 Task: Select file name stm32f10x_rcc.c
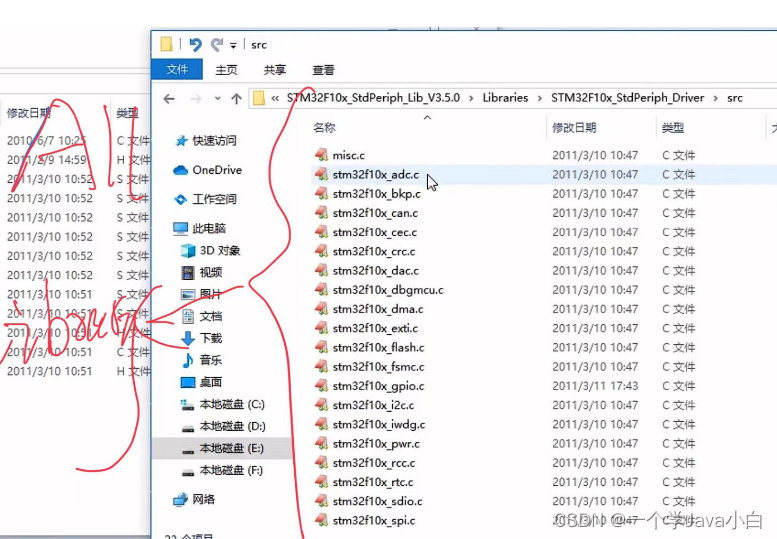pyautogui.click(x=374, y=463)
